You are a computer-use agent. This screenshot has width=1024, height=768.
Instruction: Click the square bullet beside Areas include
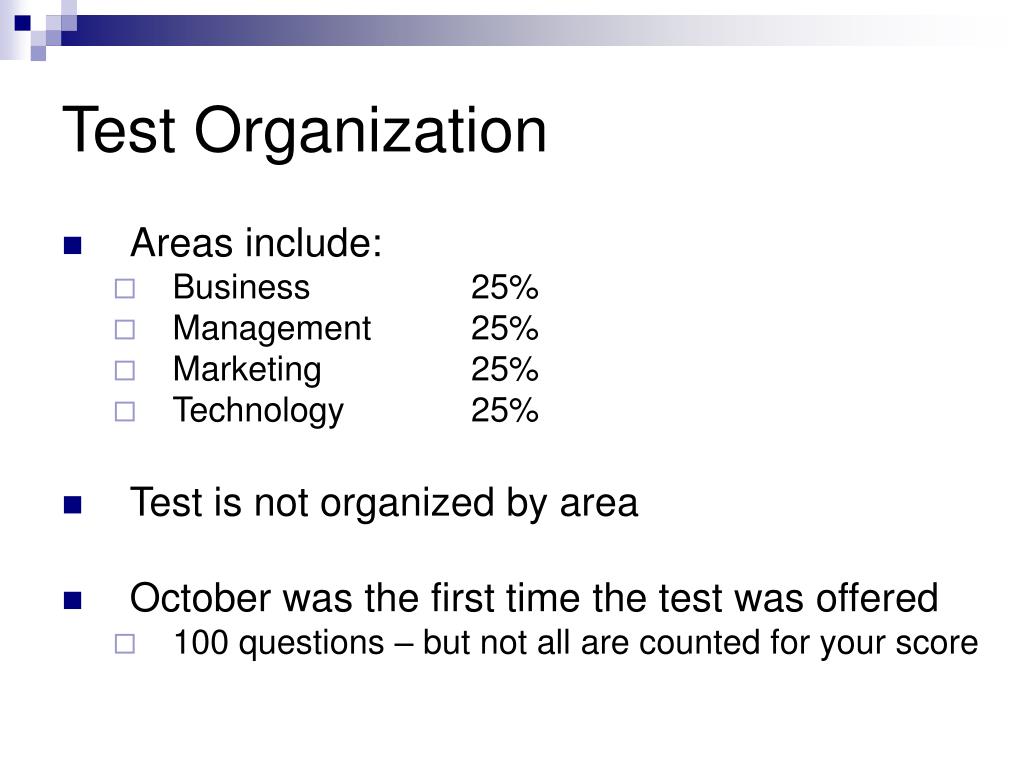72,246
